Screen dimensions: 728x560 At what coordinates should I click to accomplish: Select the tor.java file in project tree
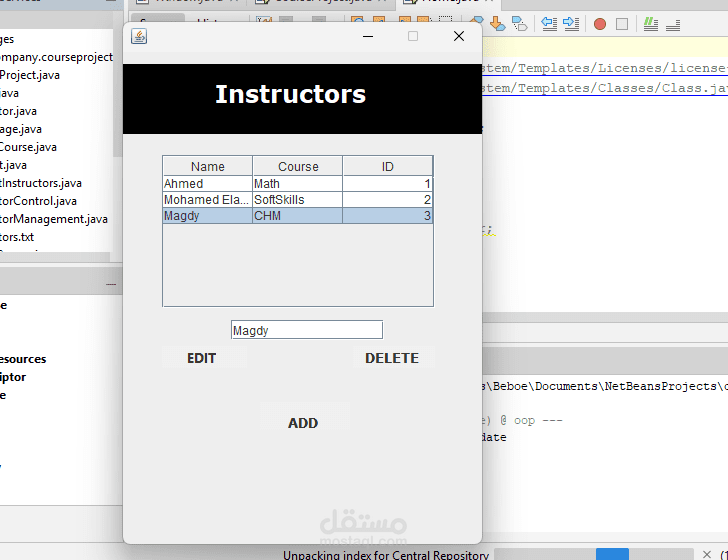[18, 111]
